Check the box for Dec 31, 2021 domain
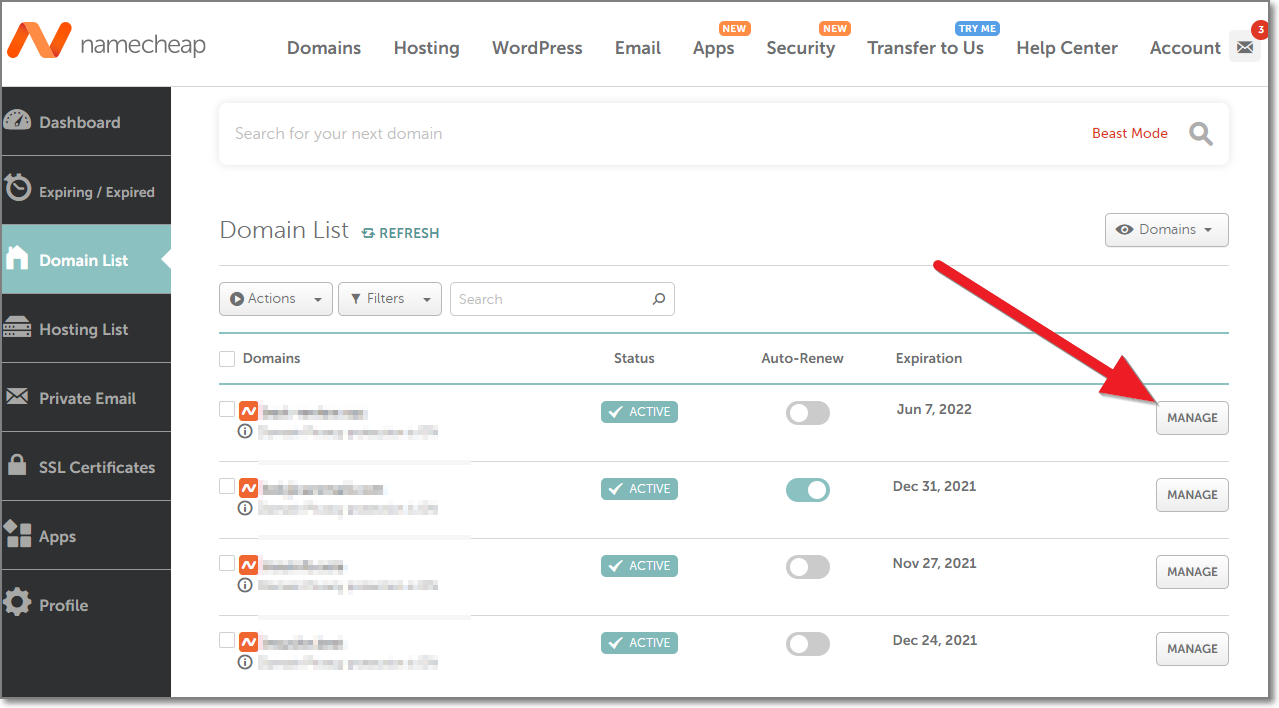 227,486
